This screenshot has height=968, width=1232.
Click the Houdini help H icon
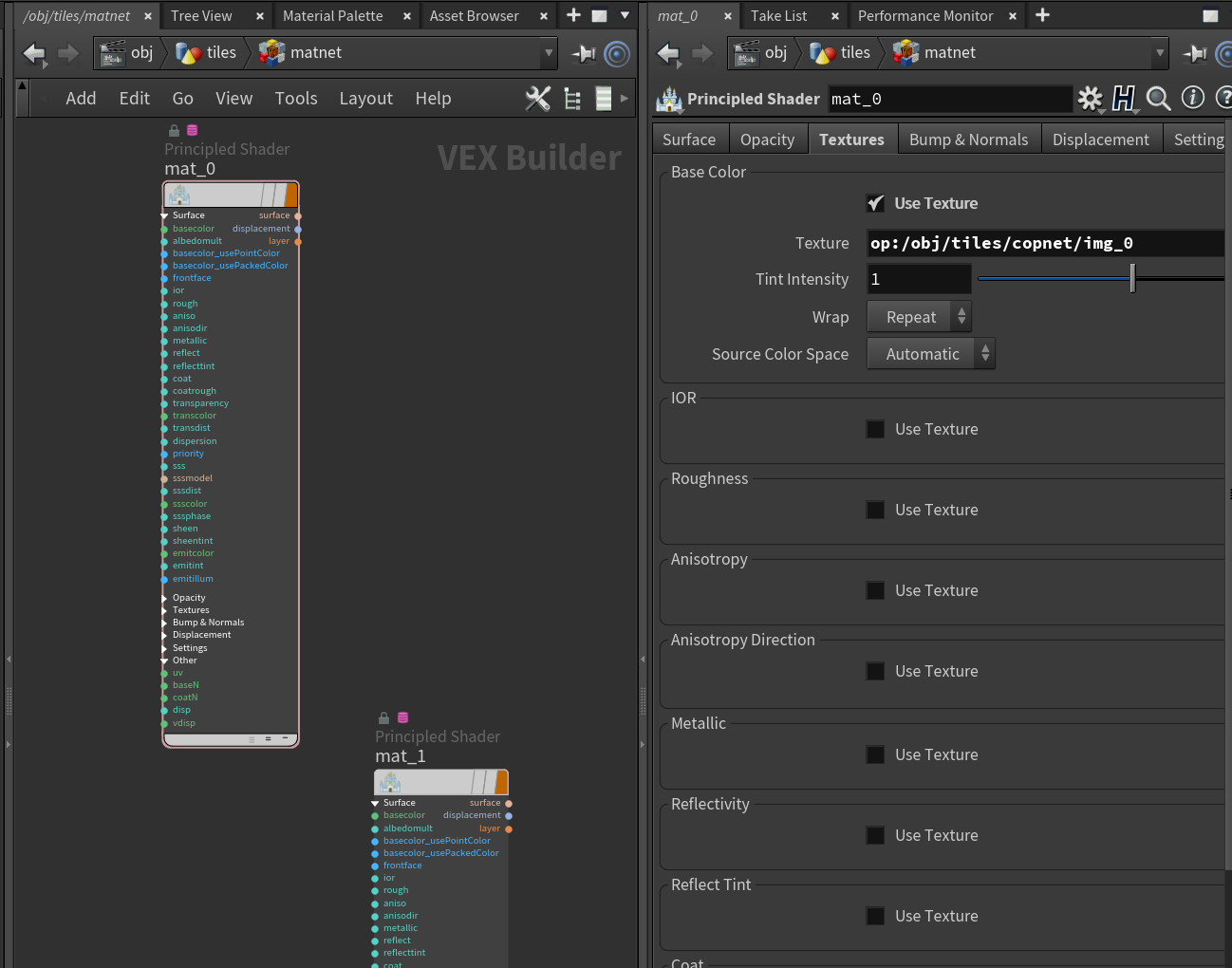pos(1124,99)
